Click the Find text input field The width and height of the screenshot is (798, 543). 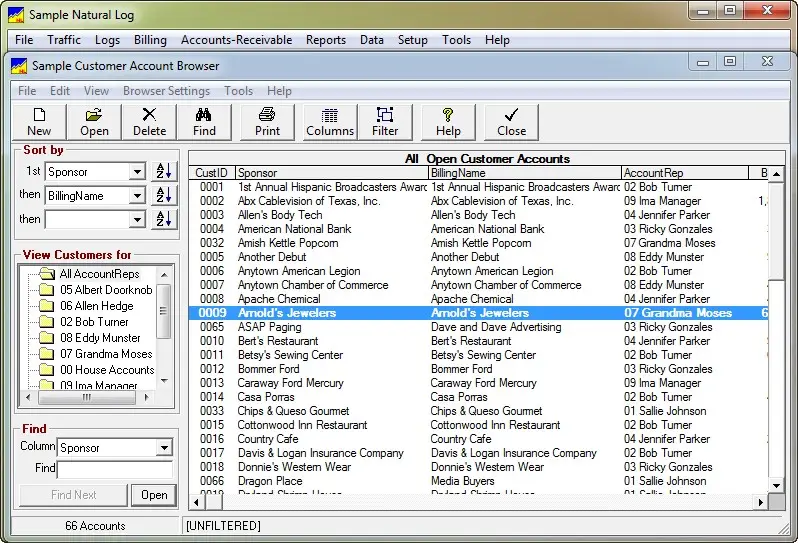(x=115, y=469)
